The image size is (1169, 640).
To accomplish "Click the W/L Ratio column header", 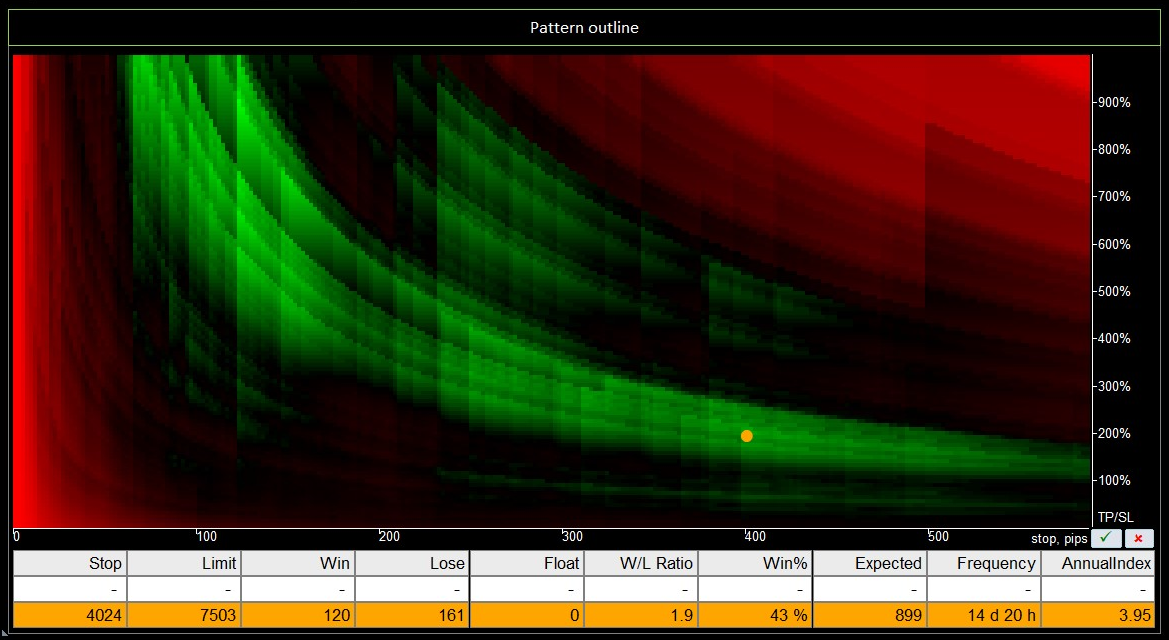I will tap(641, 563).
